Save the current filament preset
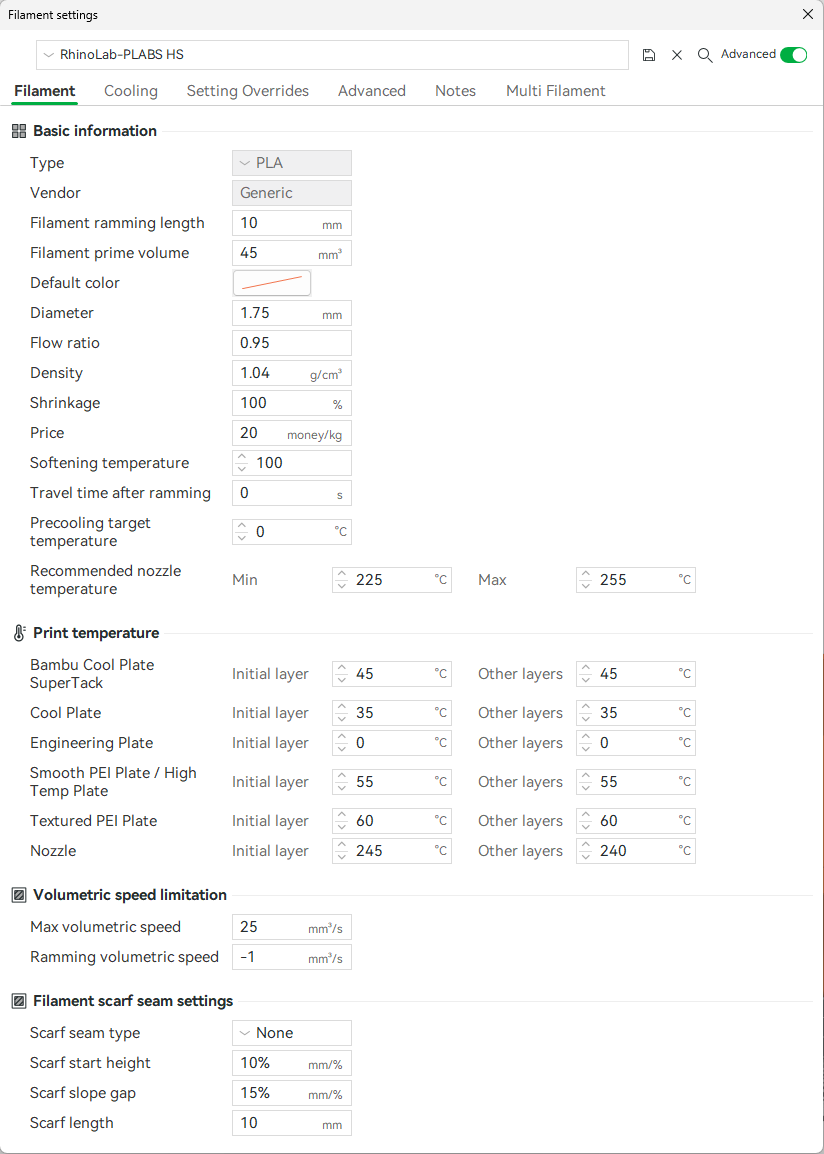The image size is (824, 1154). coord(648,55)
